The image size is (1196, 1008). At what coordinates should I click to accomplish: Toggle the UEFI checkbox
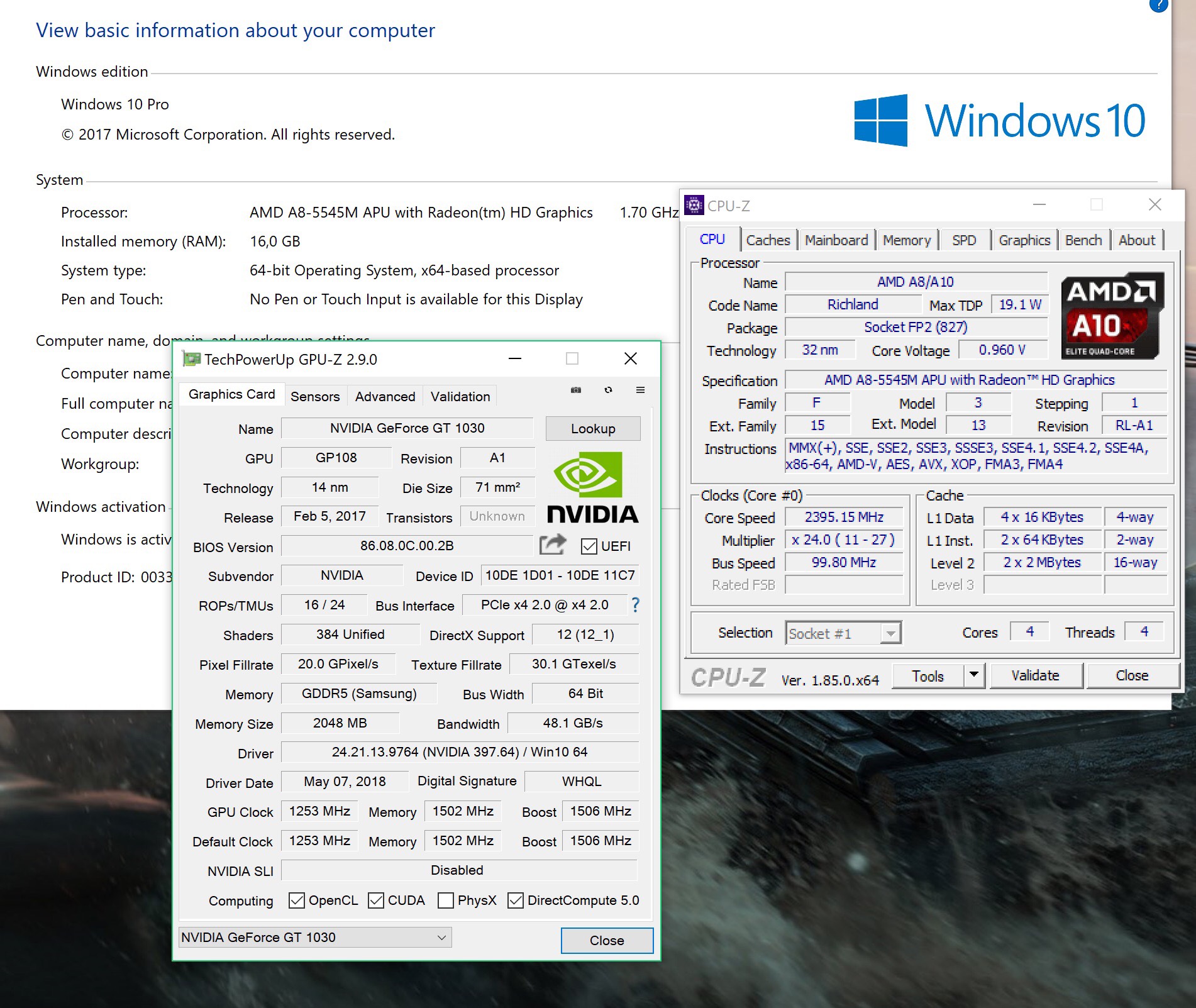click(x=589, y=546)
